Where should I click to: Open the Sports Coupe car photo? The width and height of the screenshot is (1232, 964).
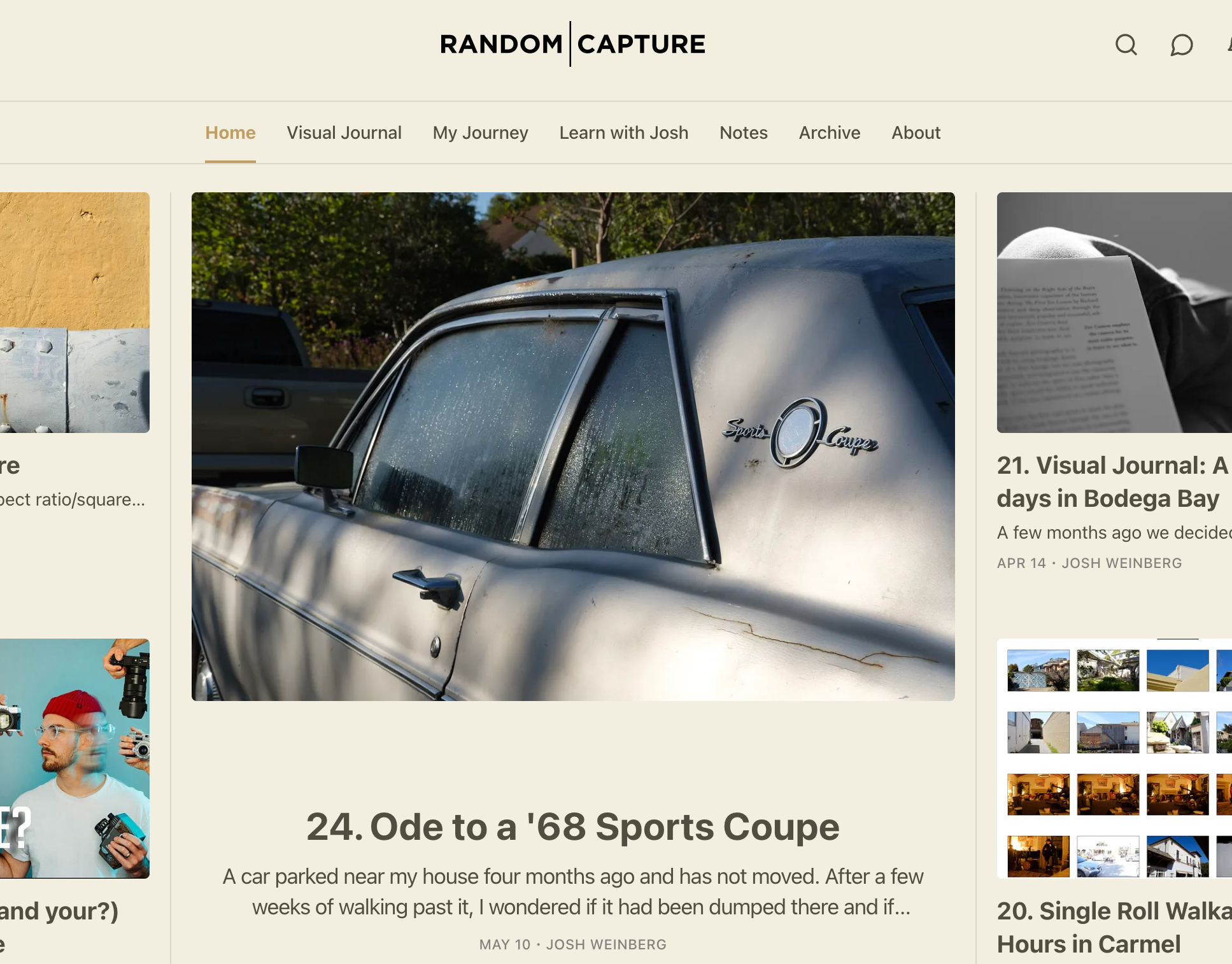tap(573, 446)
